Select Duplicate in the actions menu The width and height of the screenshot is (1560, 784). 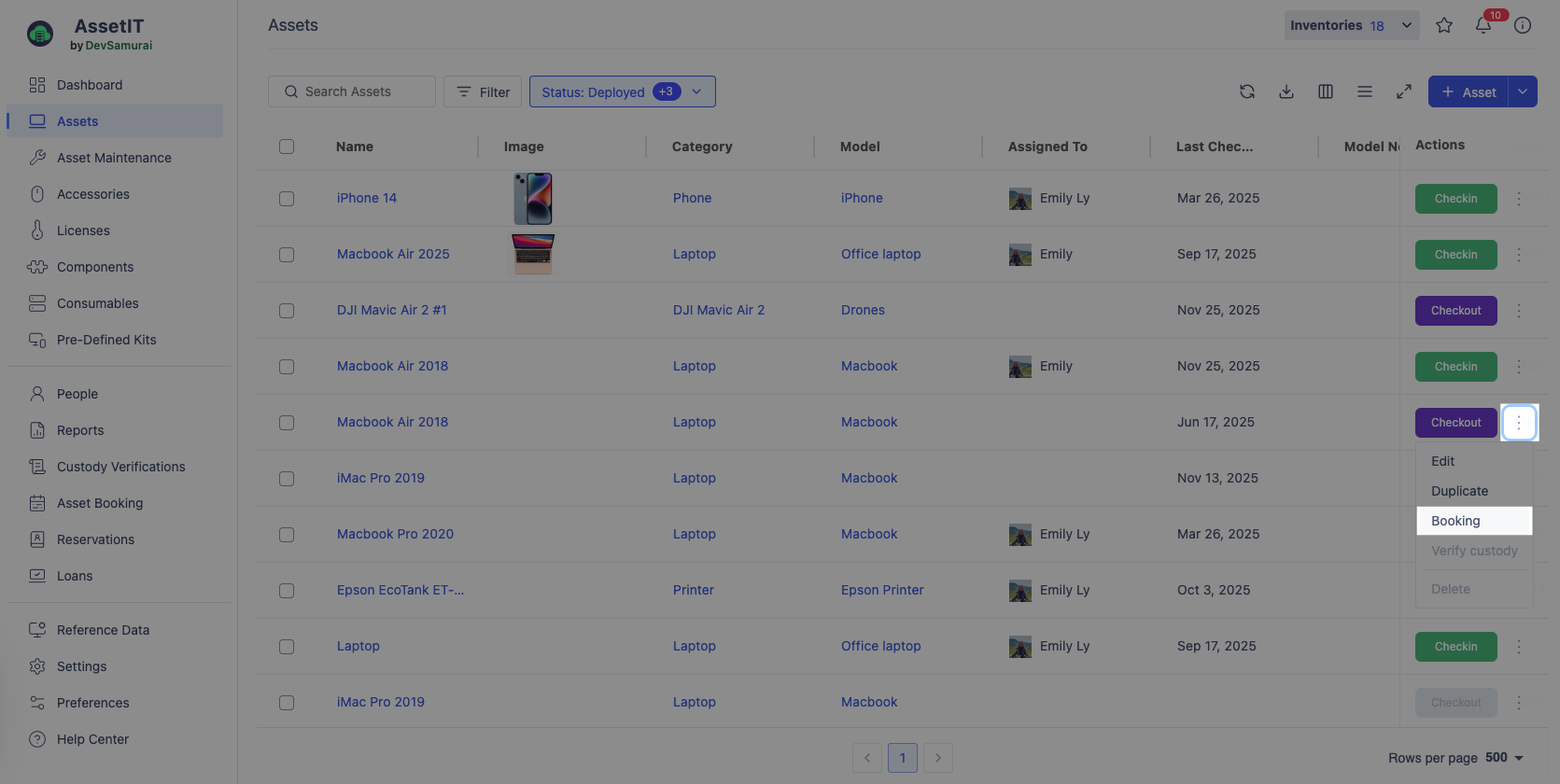pos(1459,491)
